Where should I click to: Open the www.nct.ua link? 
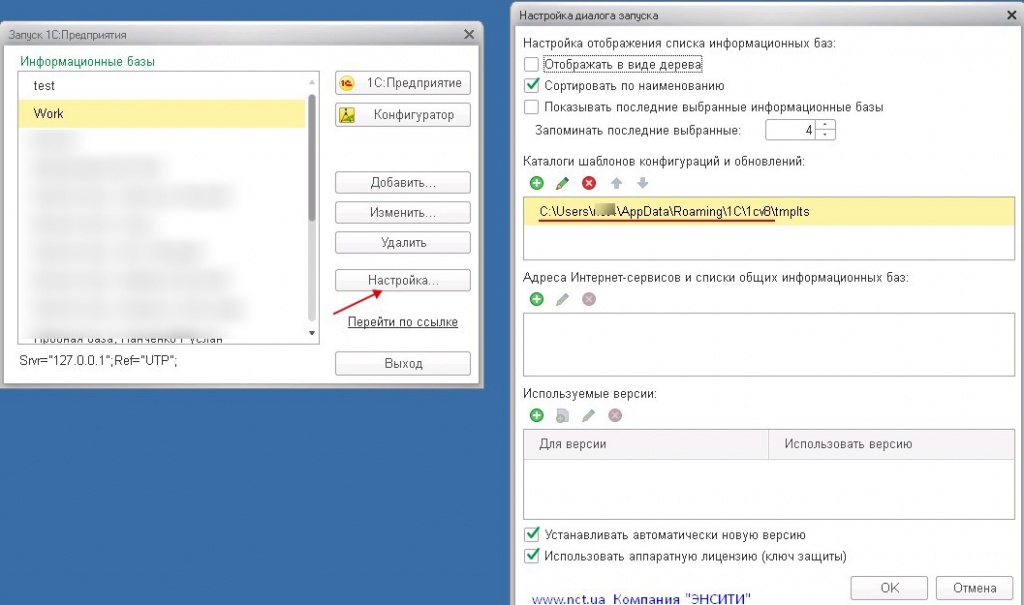coord(568,598)
